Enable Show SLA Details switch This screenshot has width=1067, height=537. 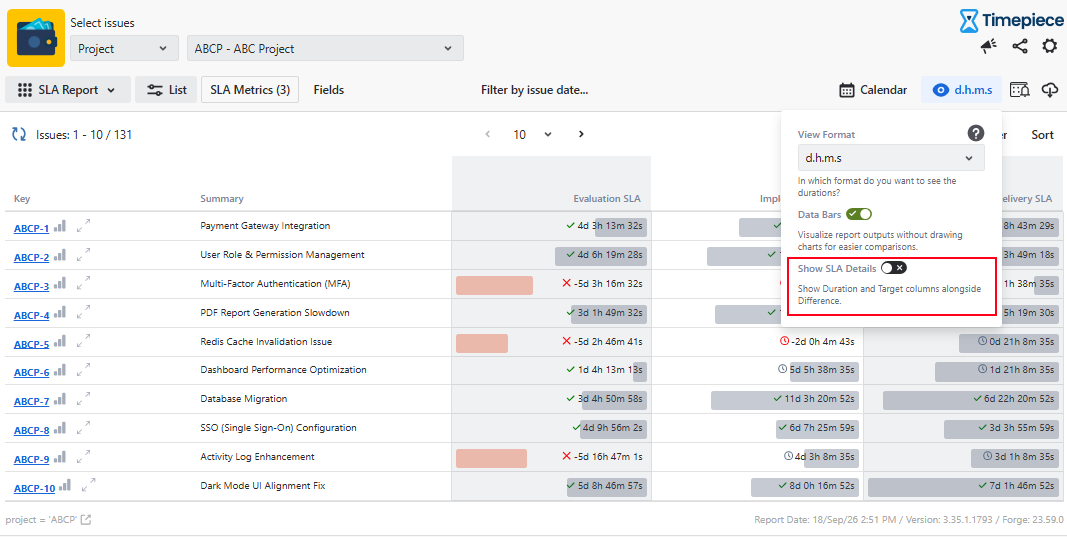pos(893,267)
